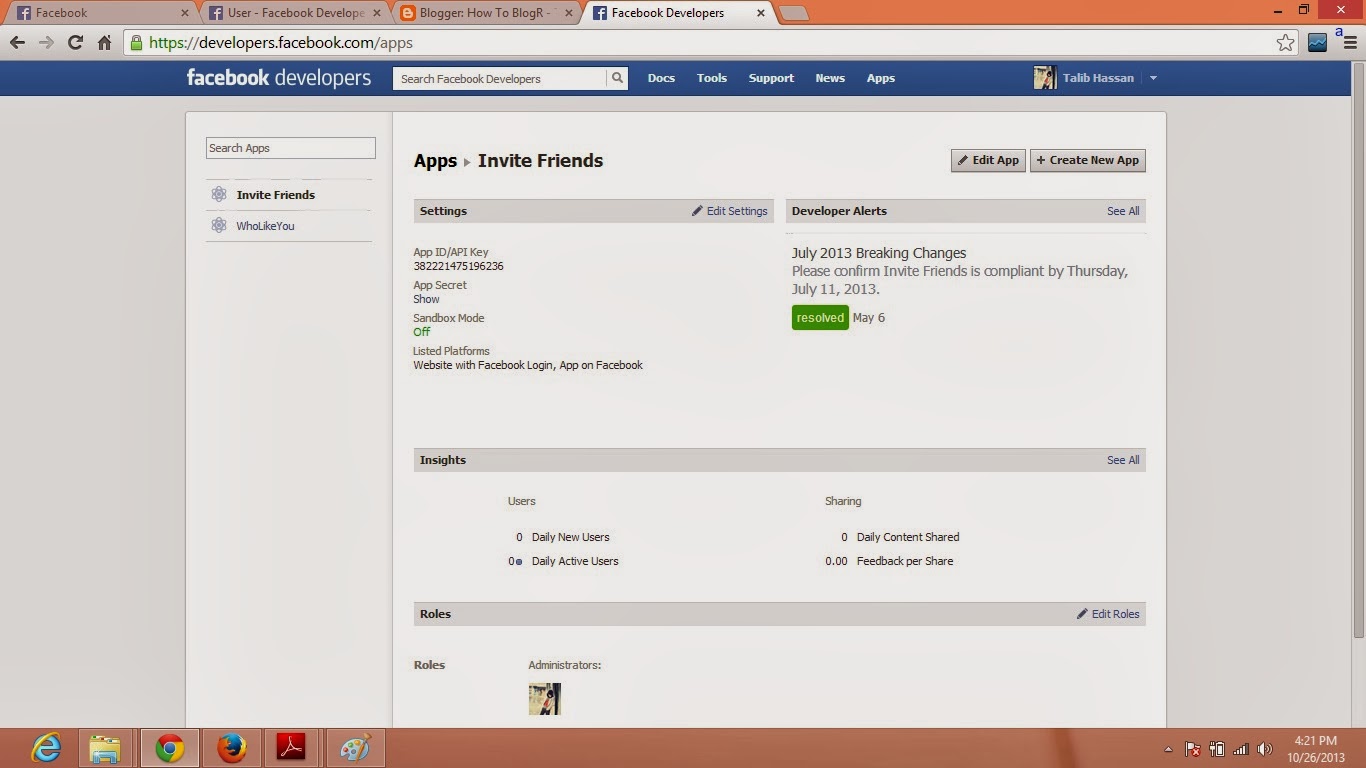Click the vertical page scrollbar
The image size is (1366, 768).
click(x=1358, y=350)
